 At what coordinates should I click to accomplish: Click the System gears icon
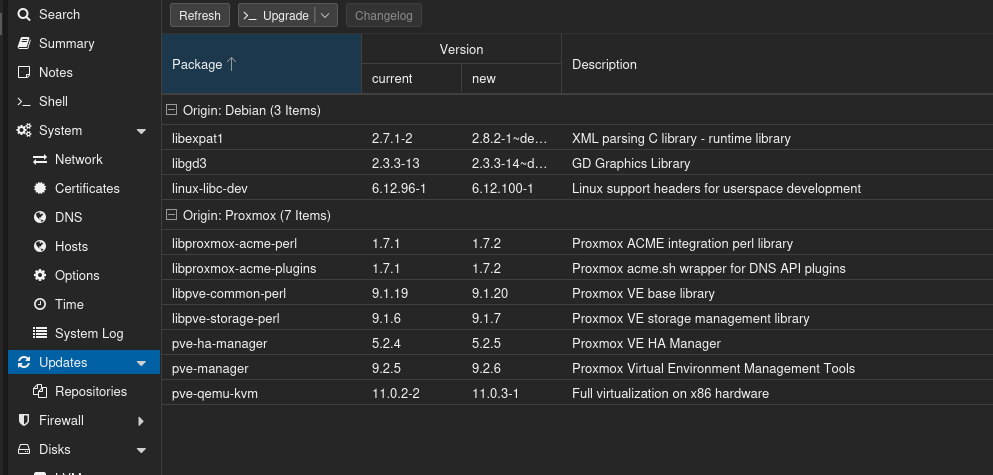(24, 130)
